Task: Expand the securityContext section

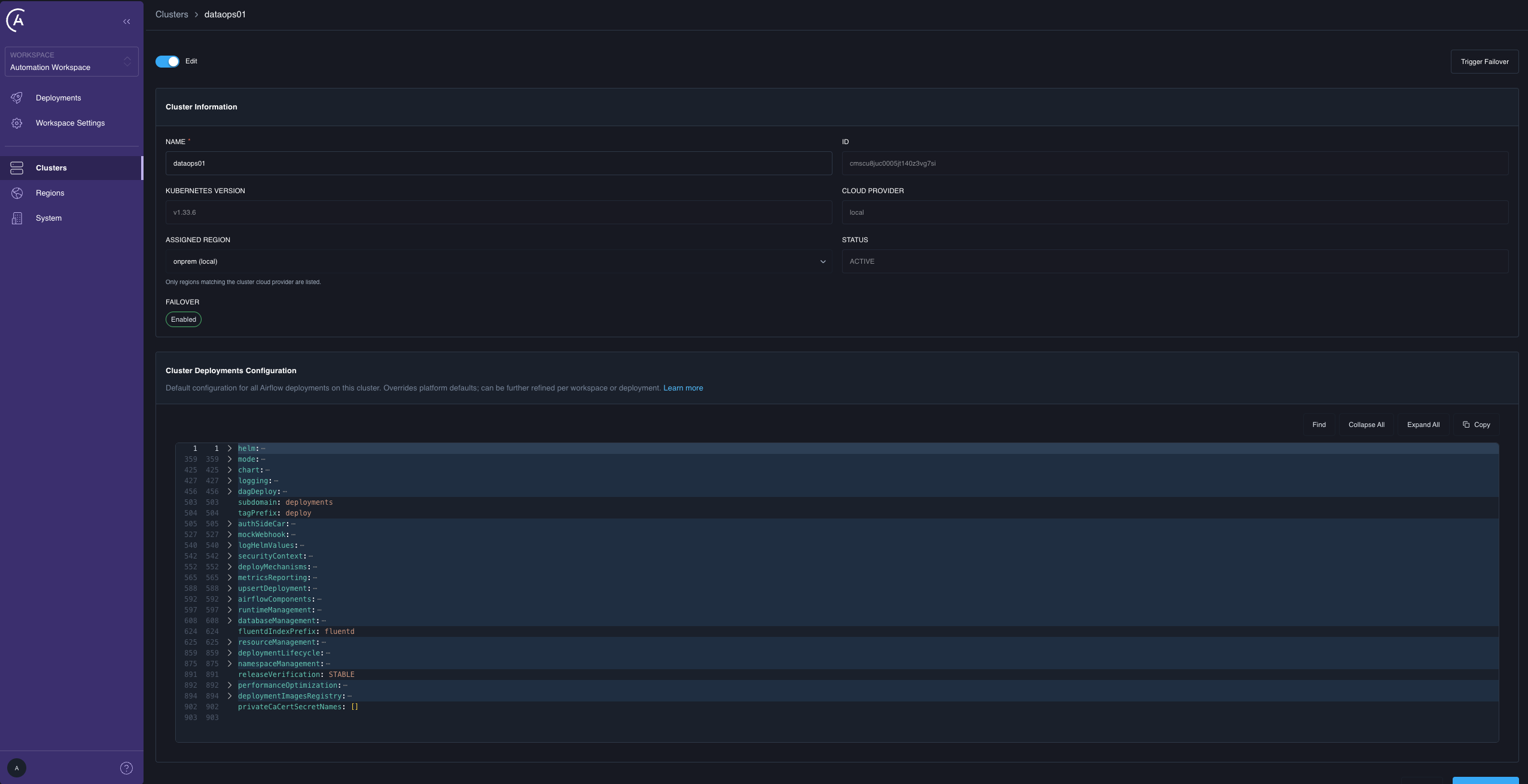Action: click(230, 556)
